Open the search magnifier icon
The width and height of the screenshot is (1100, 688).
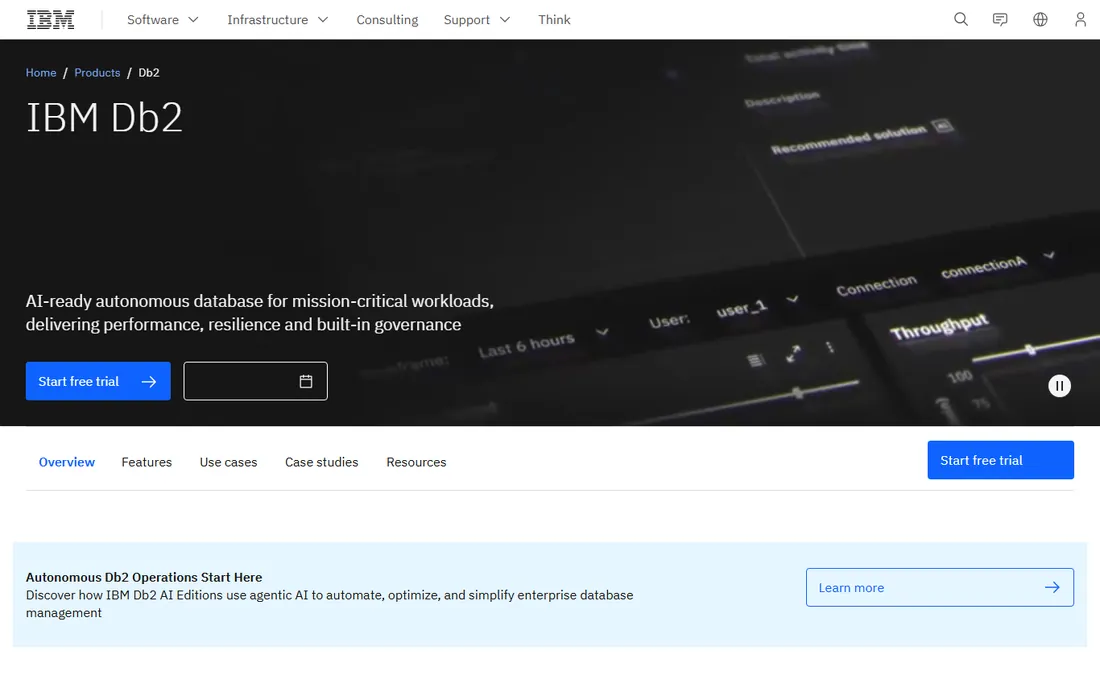tap(960, 20)
